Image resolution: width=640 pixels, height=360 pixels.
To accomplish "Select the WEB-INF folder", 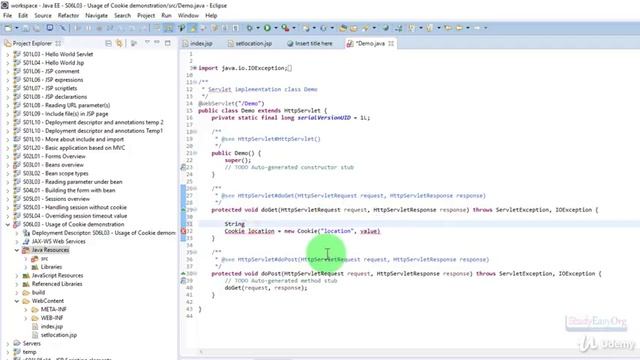I will [52, 318].
